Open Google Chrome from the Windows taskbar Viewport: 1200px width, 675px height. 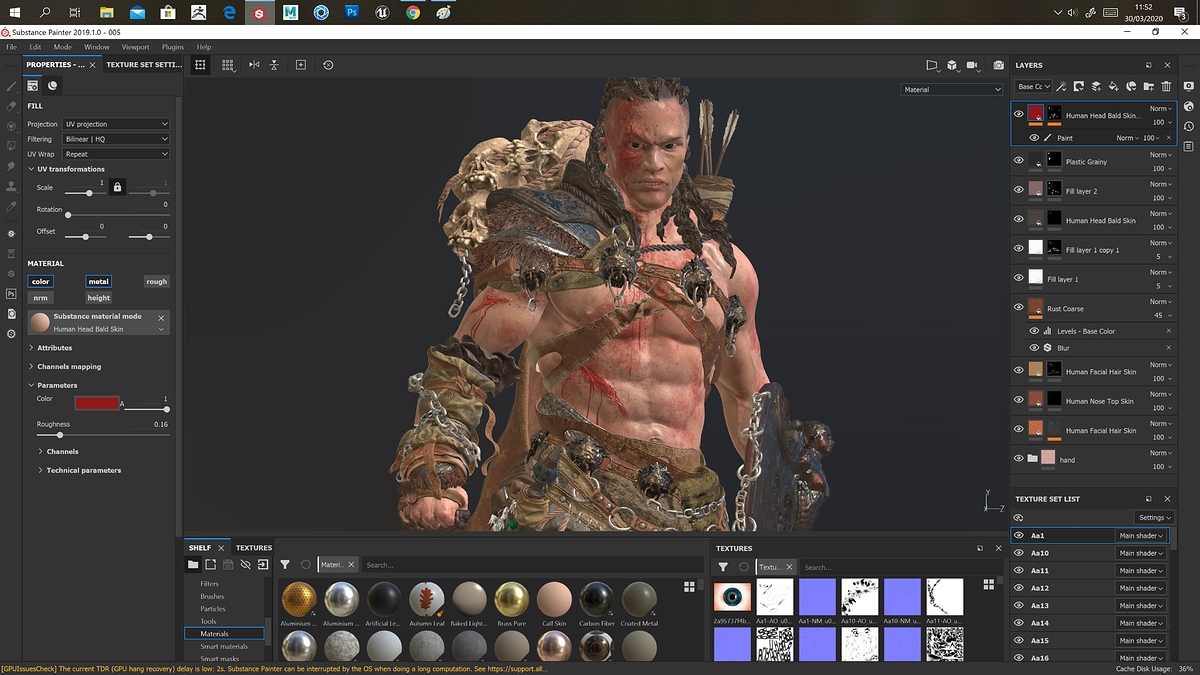click(413, 13)
